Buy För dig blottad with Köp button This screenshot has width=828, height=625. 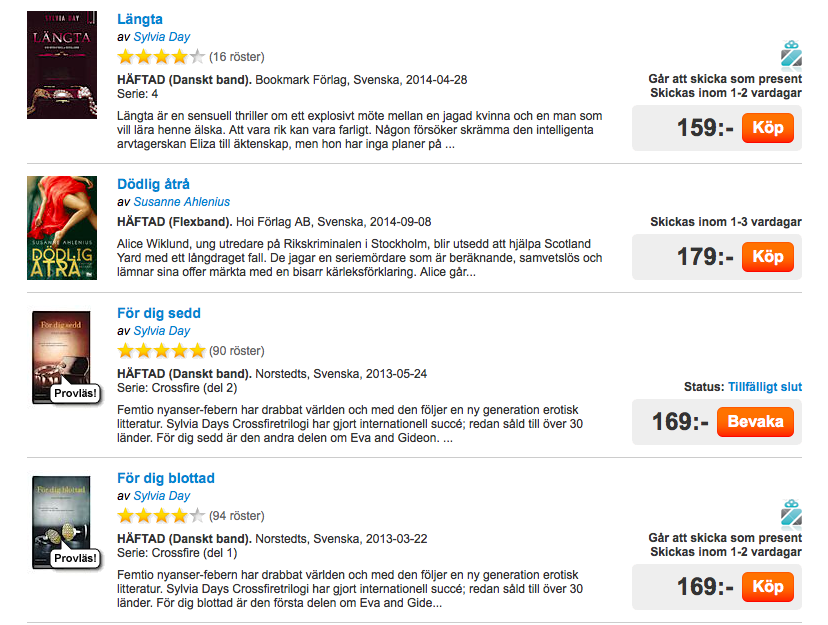coord(767,586)
